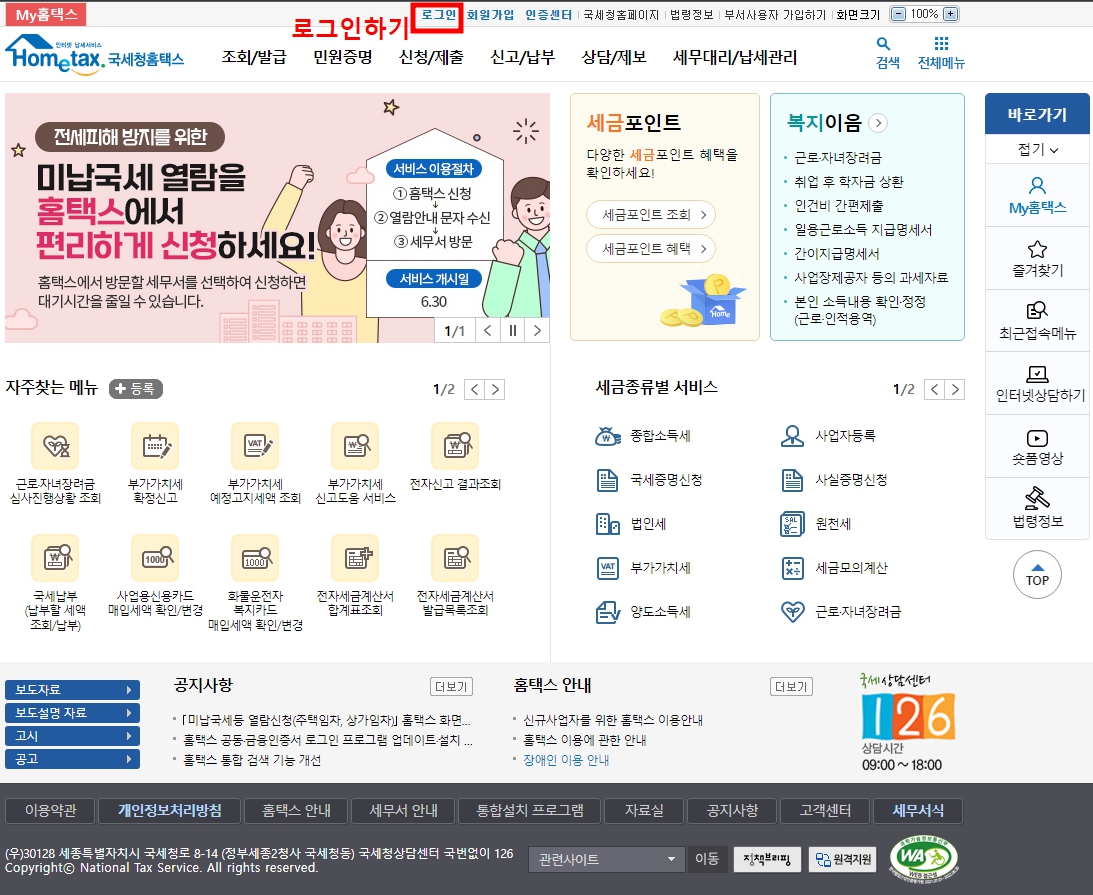Screen dimensions: 1093x895
Task: Expand 고시 menu arrow
Action: pos(129,735)
